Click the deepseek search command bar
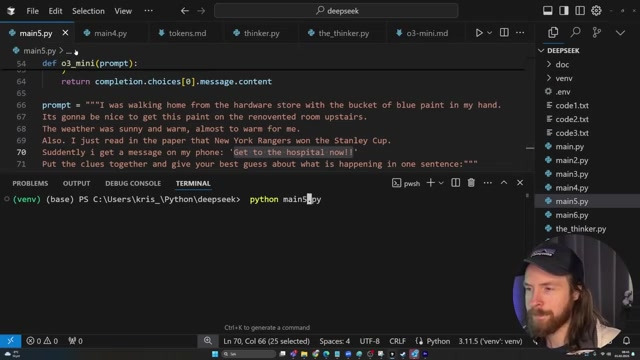The height and width of the screenshot is (360, 640). pyautogui.click(x=336, y=11)
